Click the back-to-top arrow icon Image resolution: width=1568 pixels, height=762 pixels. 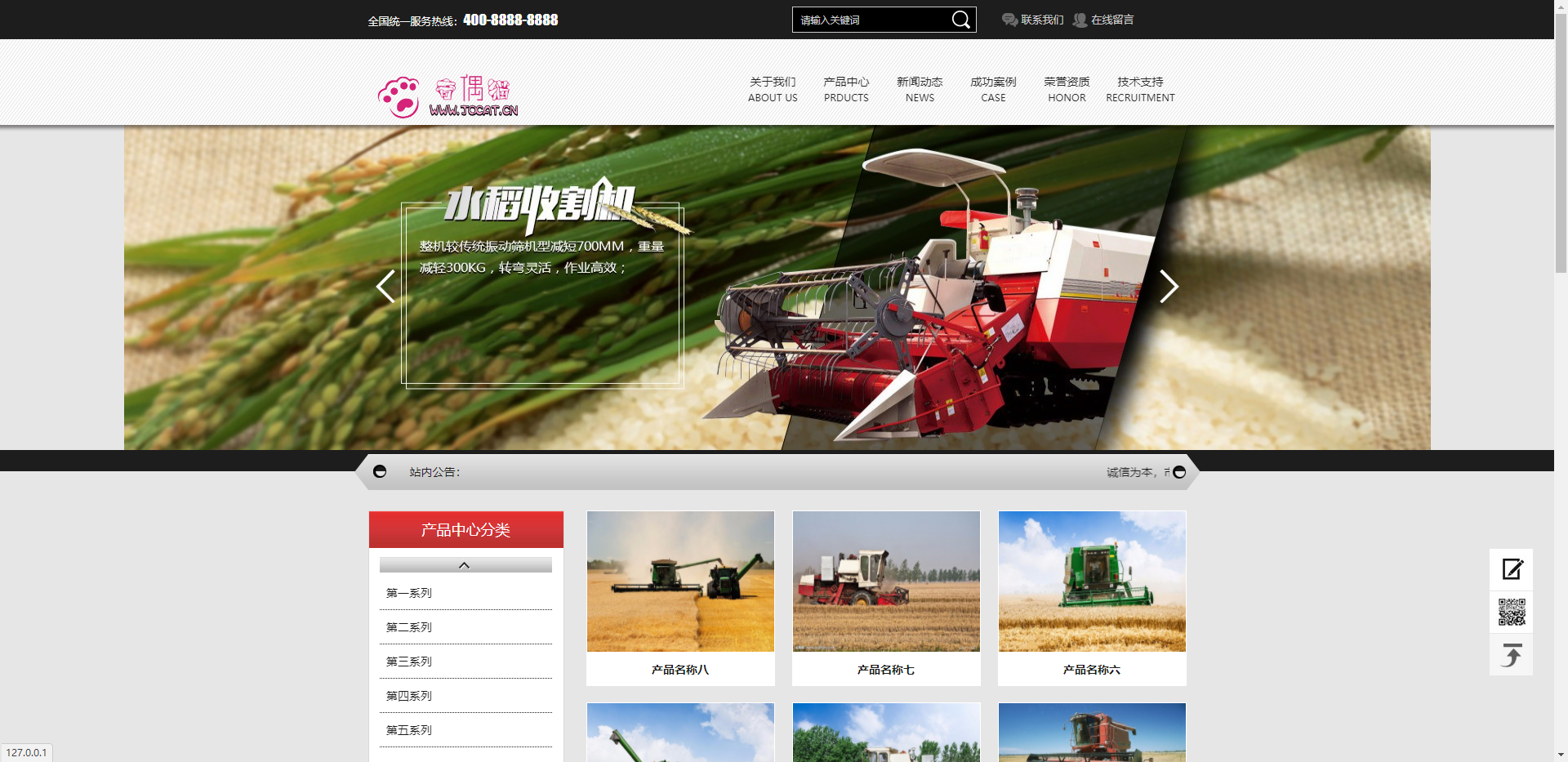point(1512,655)
